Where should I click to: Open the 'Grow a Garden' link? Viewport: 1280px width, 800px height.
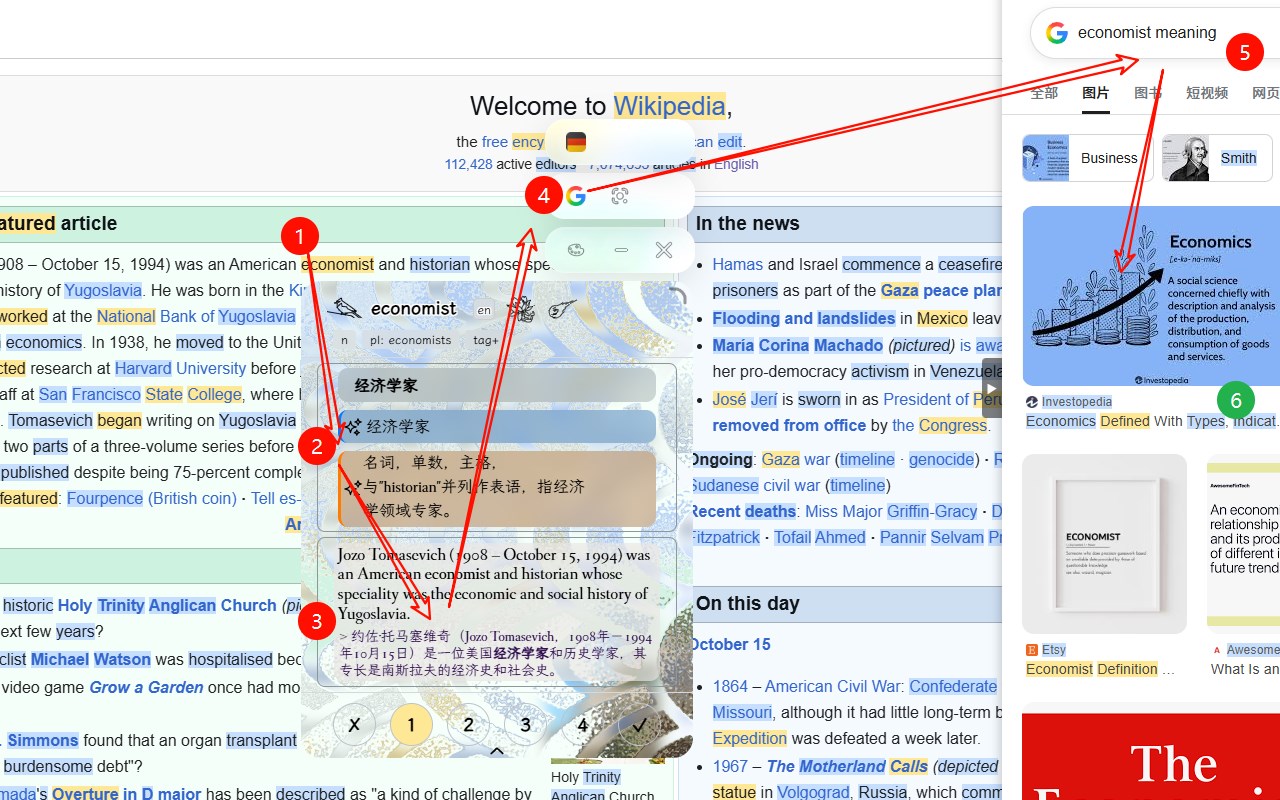click(x=146, y=687)
